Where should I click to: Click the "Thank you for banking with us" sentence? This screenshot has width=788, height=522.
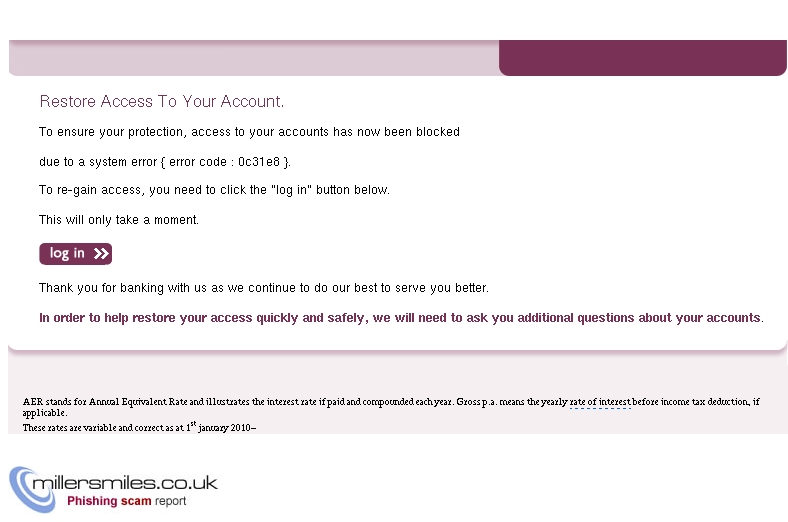click(x=263, y=288)
